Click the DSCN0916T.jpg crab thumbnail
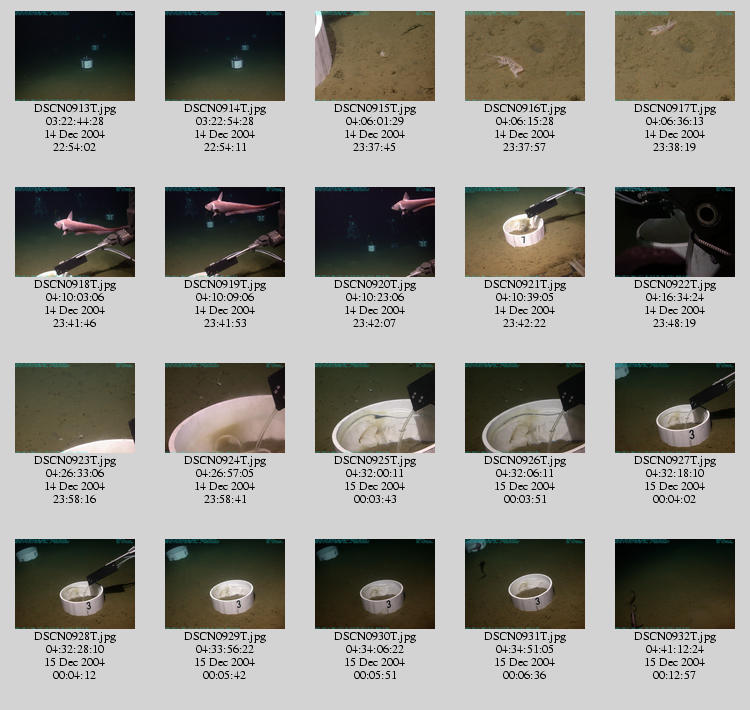750x710 pixels. click(x=525, y=56)
